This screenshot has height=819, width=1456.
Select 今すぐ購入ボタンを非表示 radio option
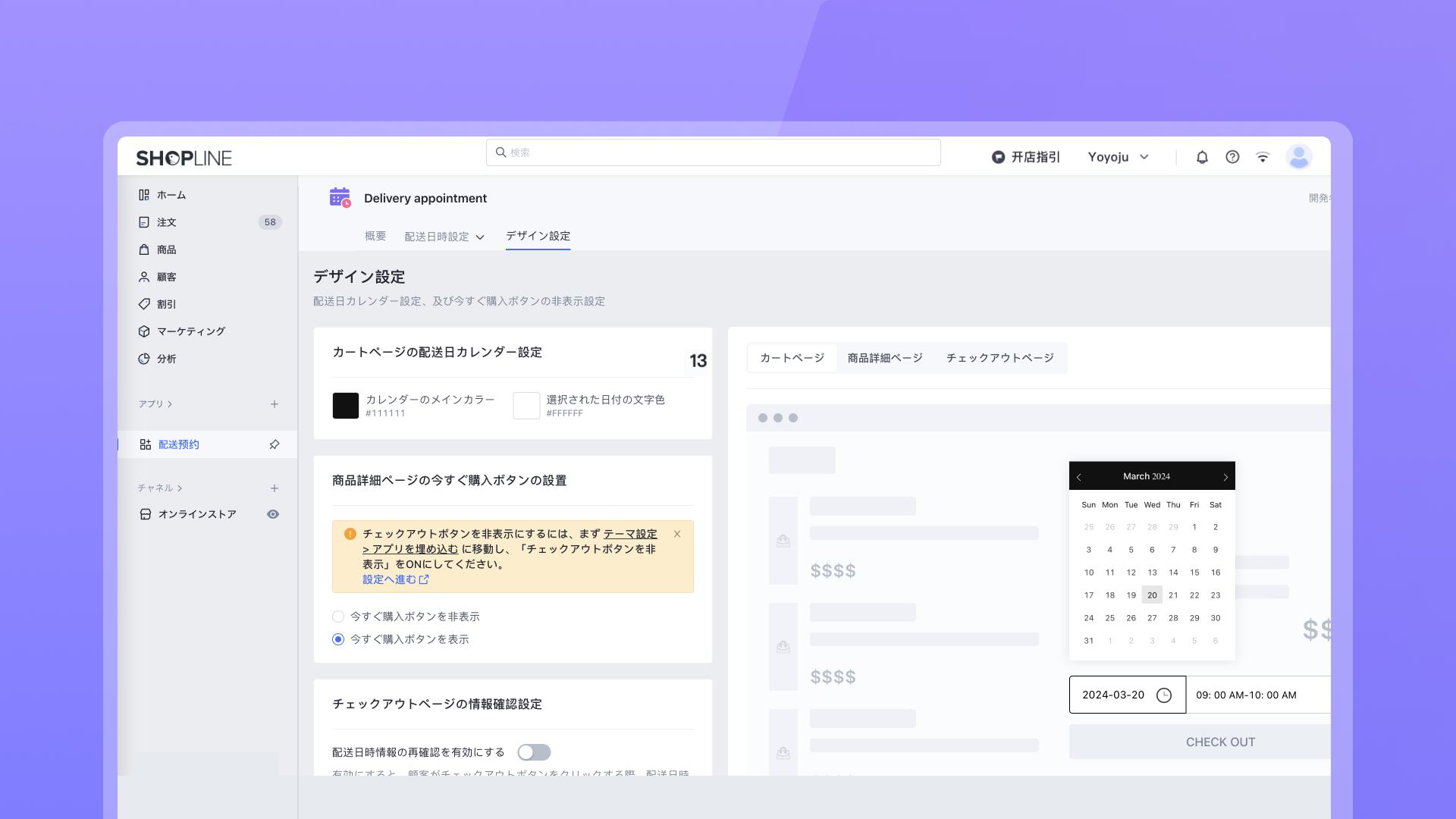click(x=338, y=617)
